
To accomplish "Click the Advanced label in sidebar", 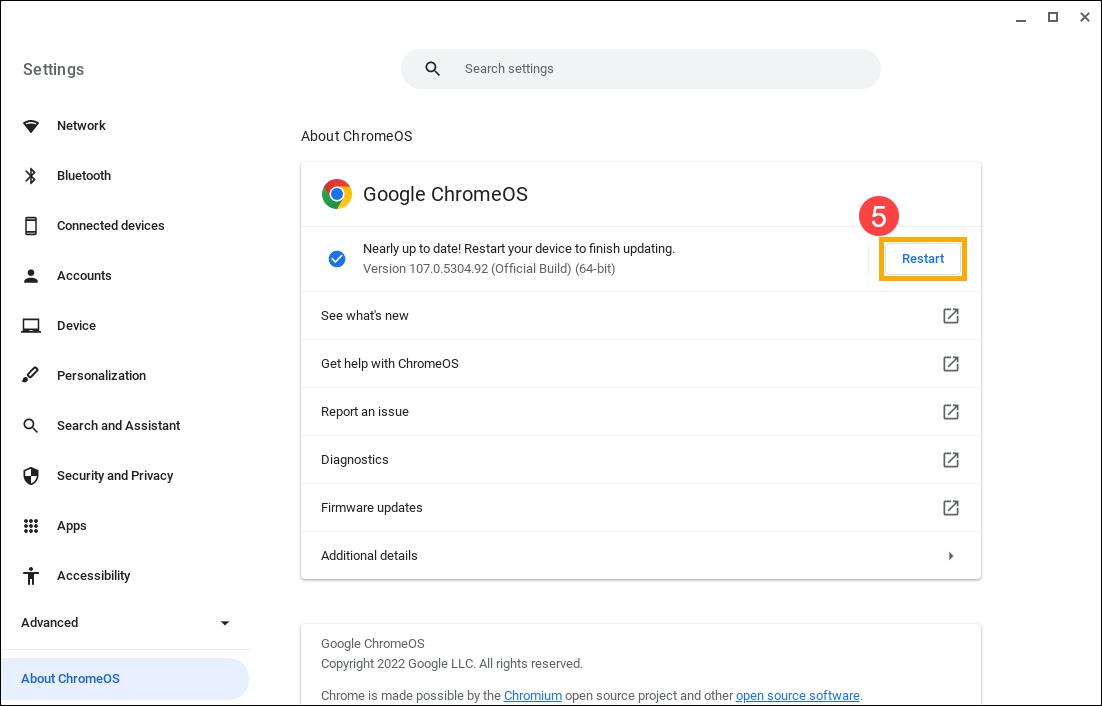I will click(50, 622).
